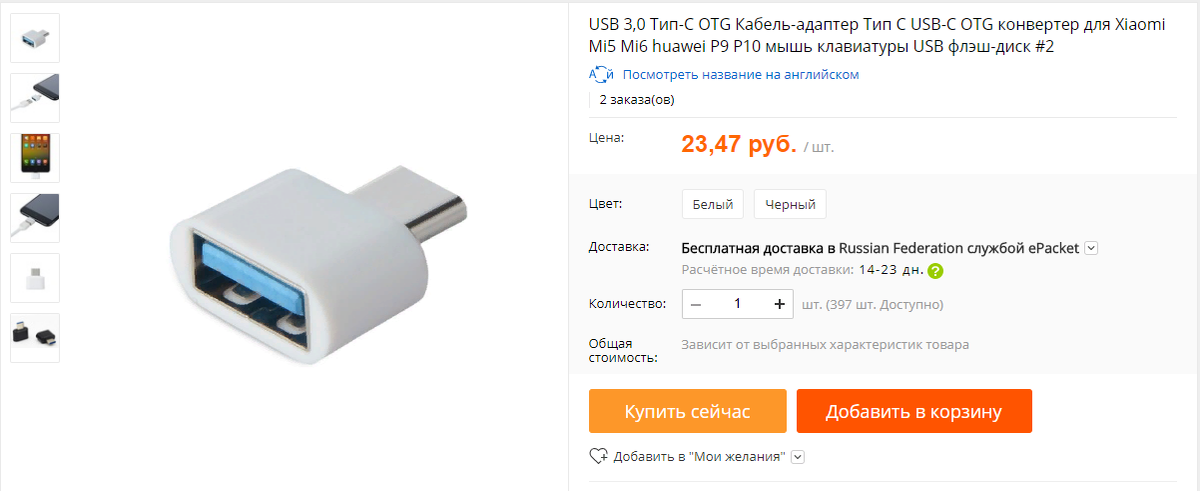The image size is (1200, 491).
Task: Click the translate icon beside the English title link
Action: click(x=601, y=74)
